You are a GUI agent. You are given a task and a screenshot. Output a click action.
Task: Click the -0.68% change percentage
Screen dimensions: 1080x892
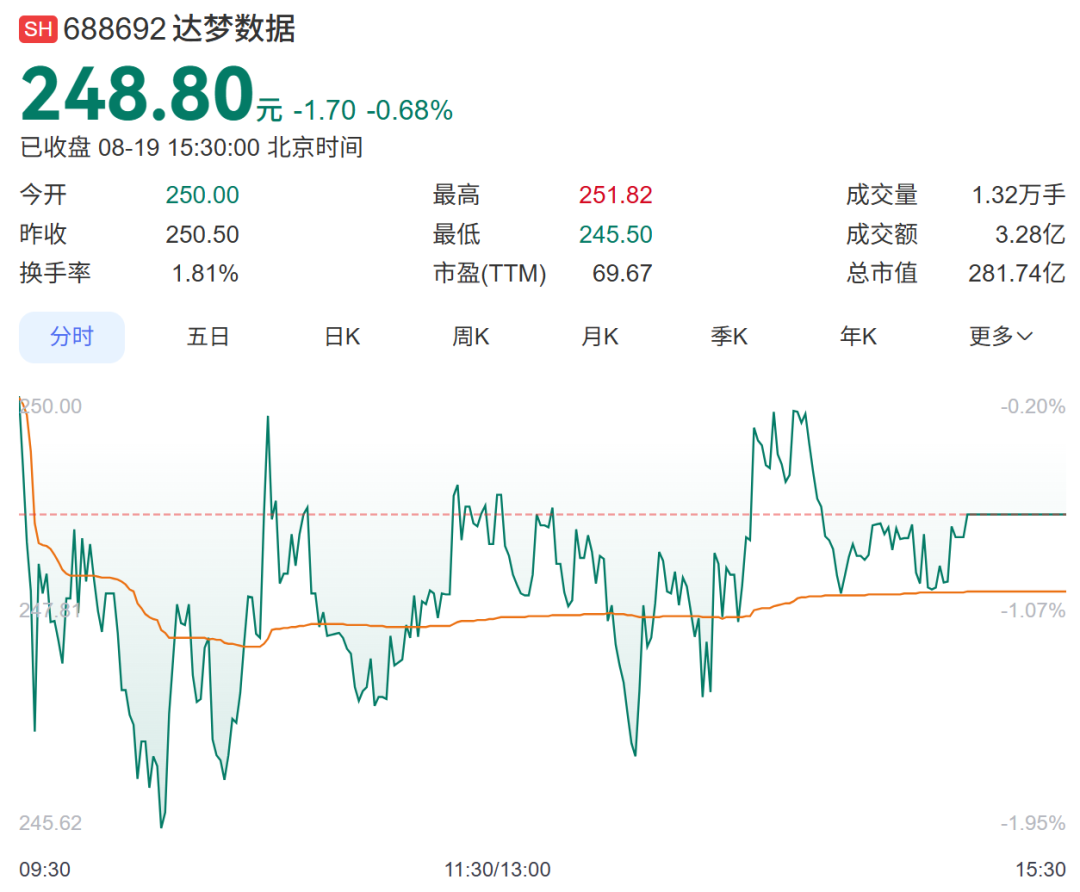click(x=409, y=110)
